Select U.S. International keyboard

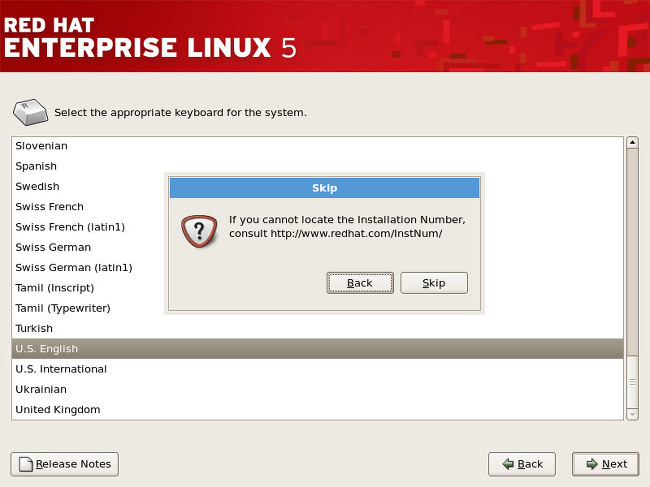tap(317, 369)
